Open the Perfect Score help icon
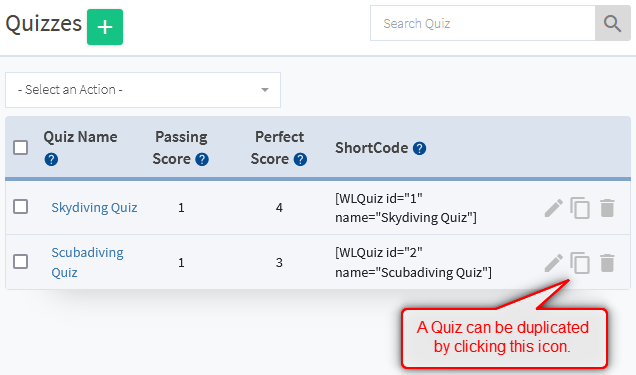636x375 pixels. click(300, 159)
